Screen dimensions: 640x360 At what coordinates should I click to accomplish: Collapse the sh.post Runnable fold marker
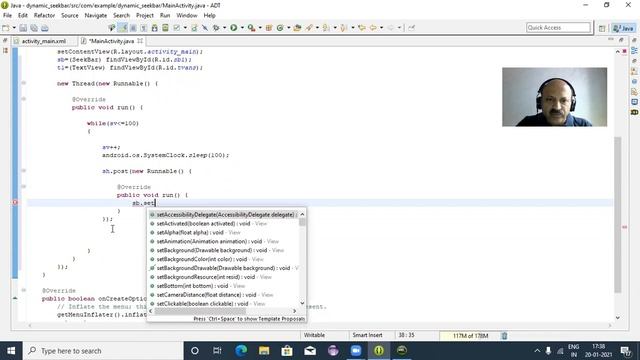(24, 171)
